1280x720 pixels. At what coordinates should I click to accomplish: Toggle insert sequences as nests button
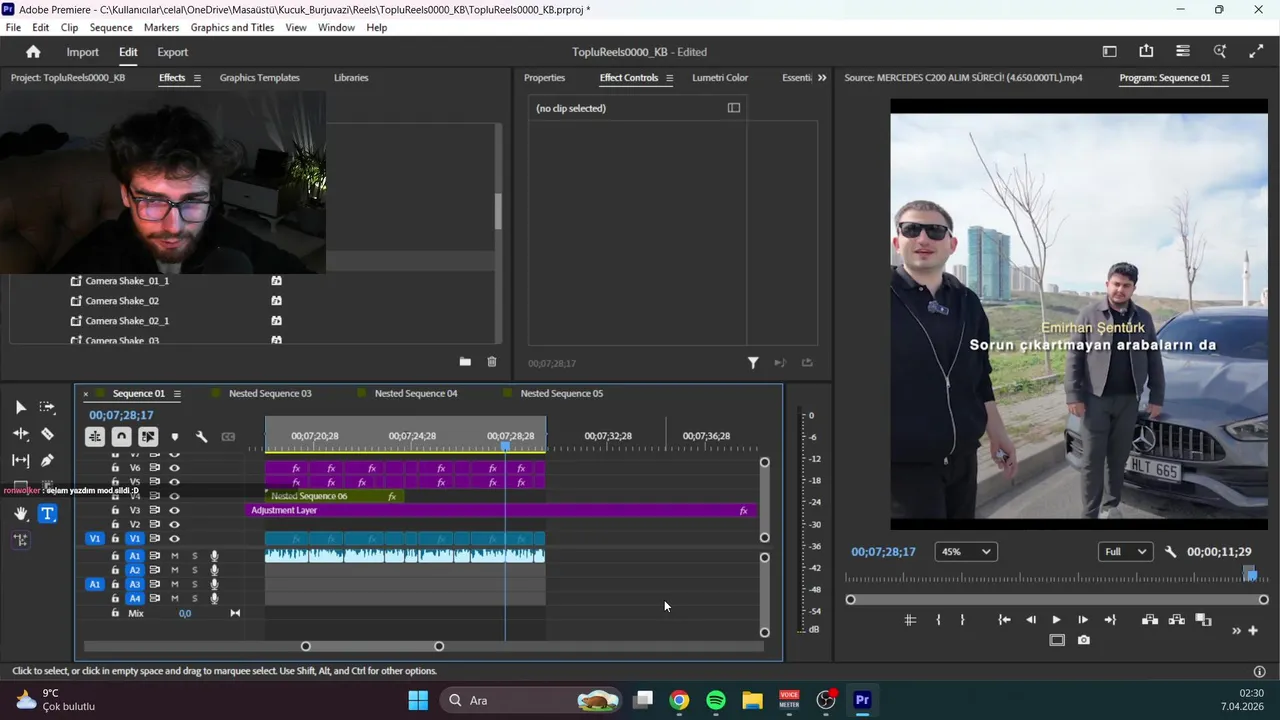click(94, 437)
